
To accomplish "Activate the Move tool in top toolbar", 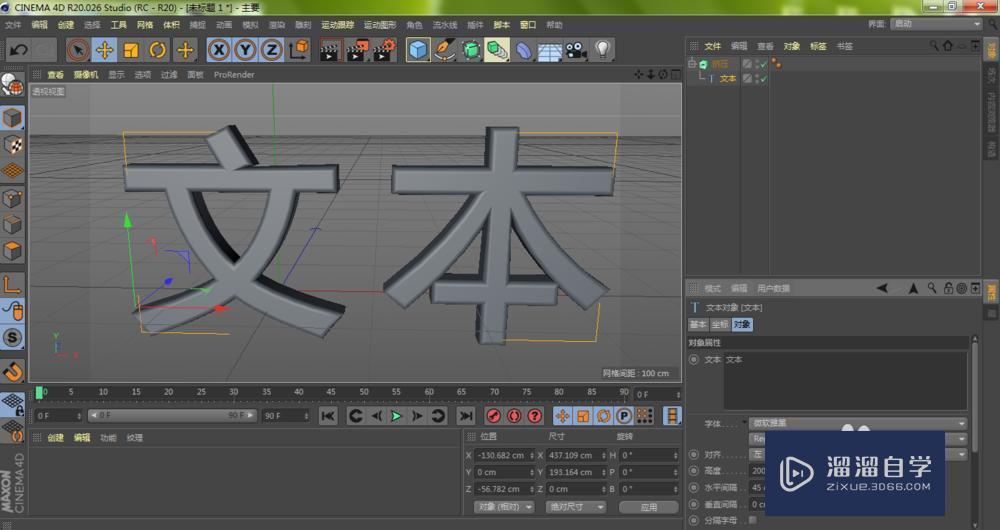I will (x=105, y=50).
